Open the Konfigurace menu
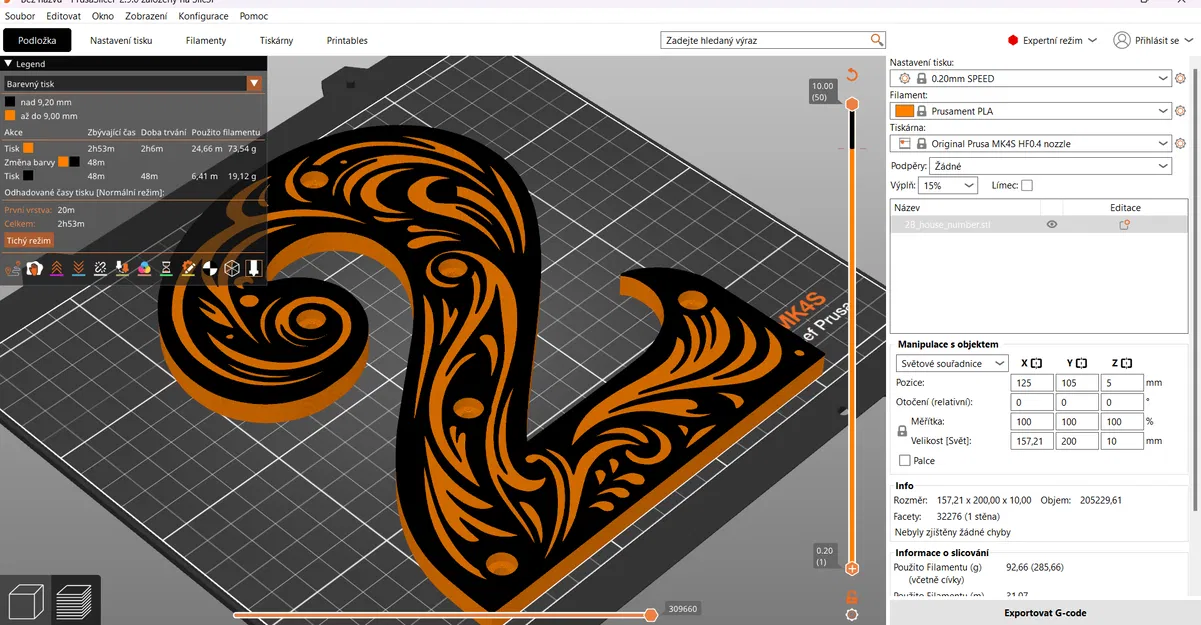 [203, 16]
